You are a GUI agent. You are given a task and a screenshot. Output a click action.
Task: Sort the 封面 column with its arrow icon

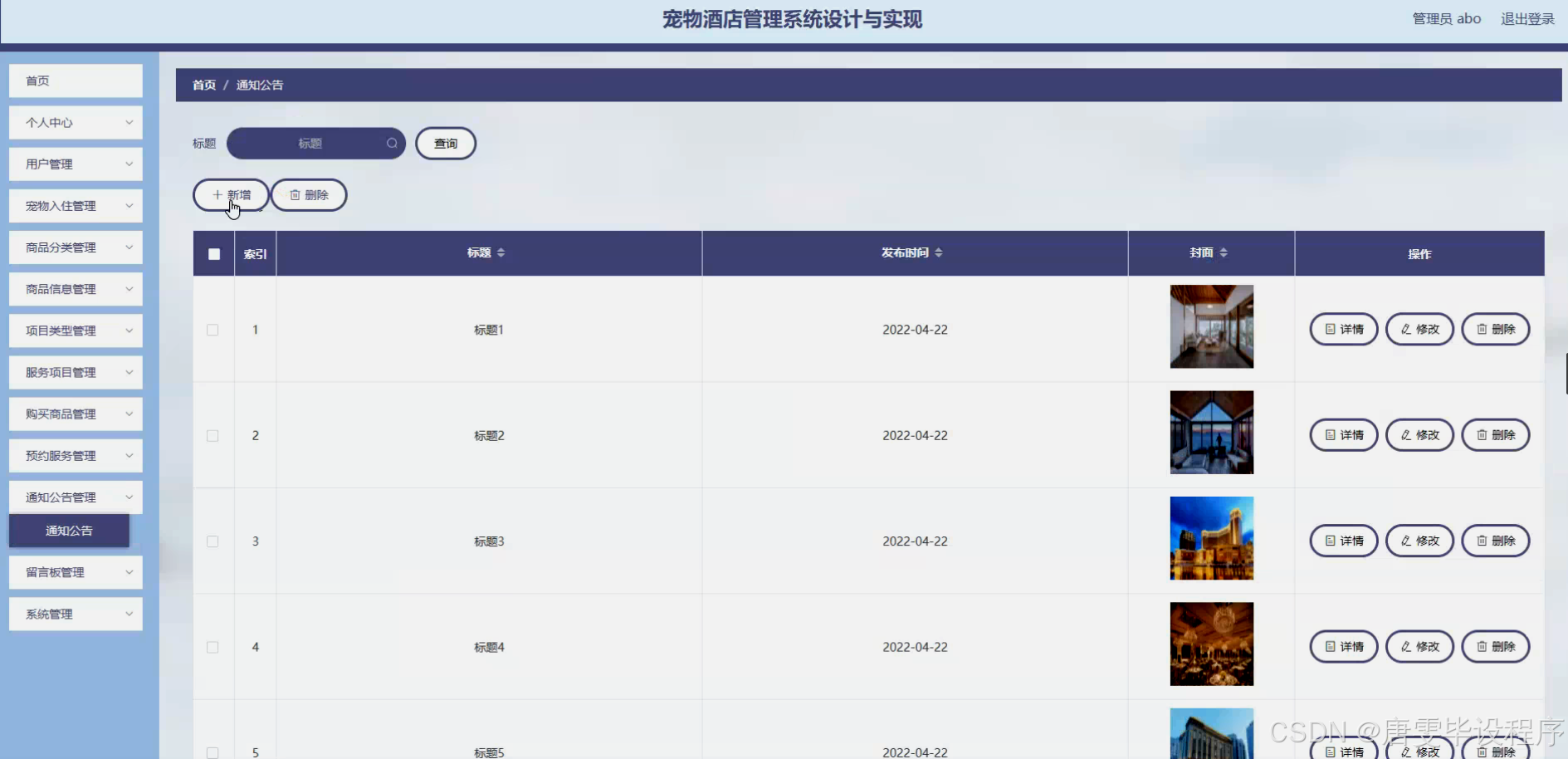tap(1224, 252)
